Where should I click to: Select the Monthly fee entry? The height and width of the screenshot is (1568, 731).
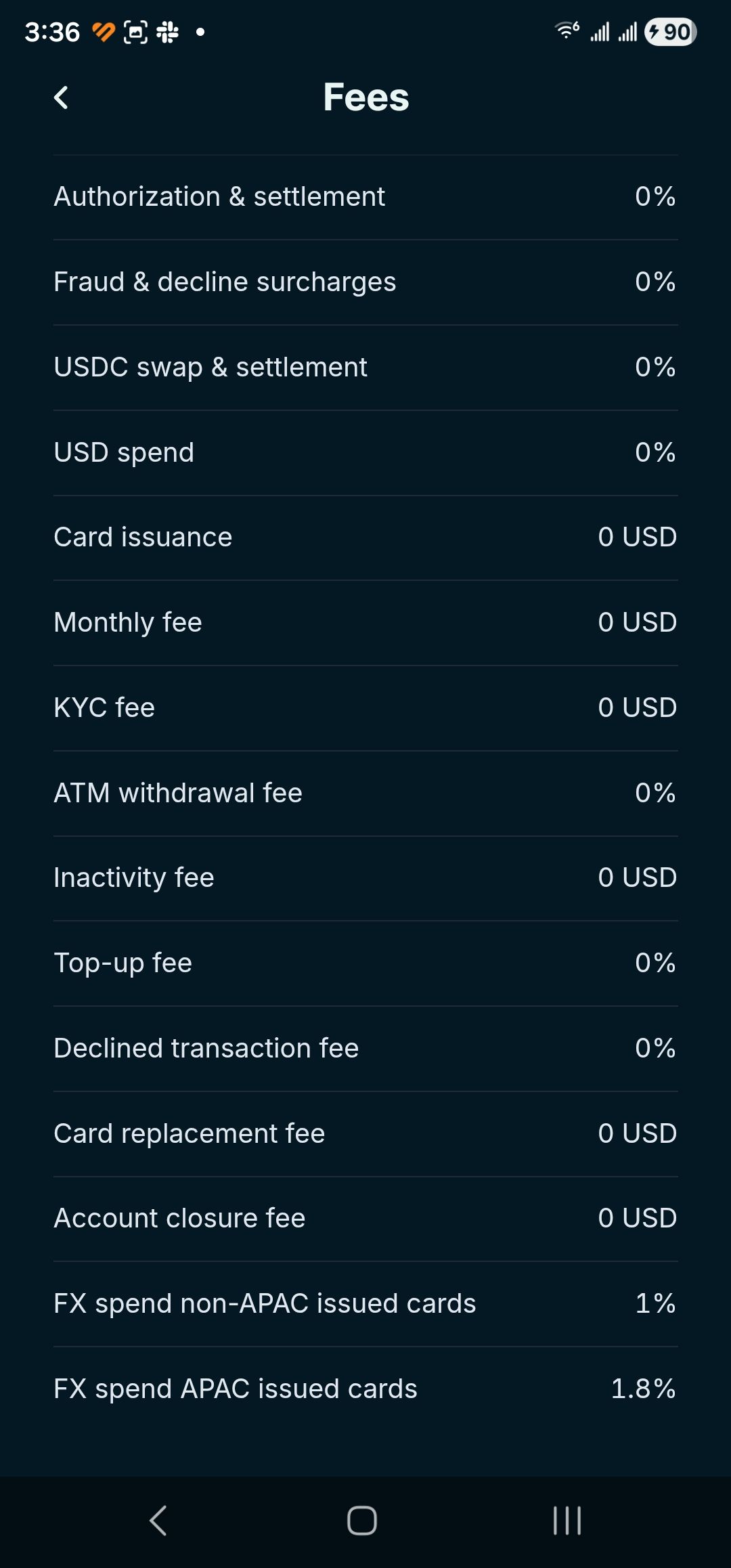(365, 623)
